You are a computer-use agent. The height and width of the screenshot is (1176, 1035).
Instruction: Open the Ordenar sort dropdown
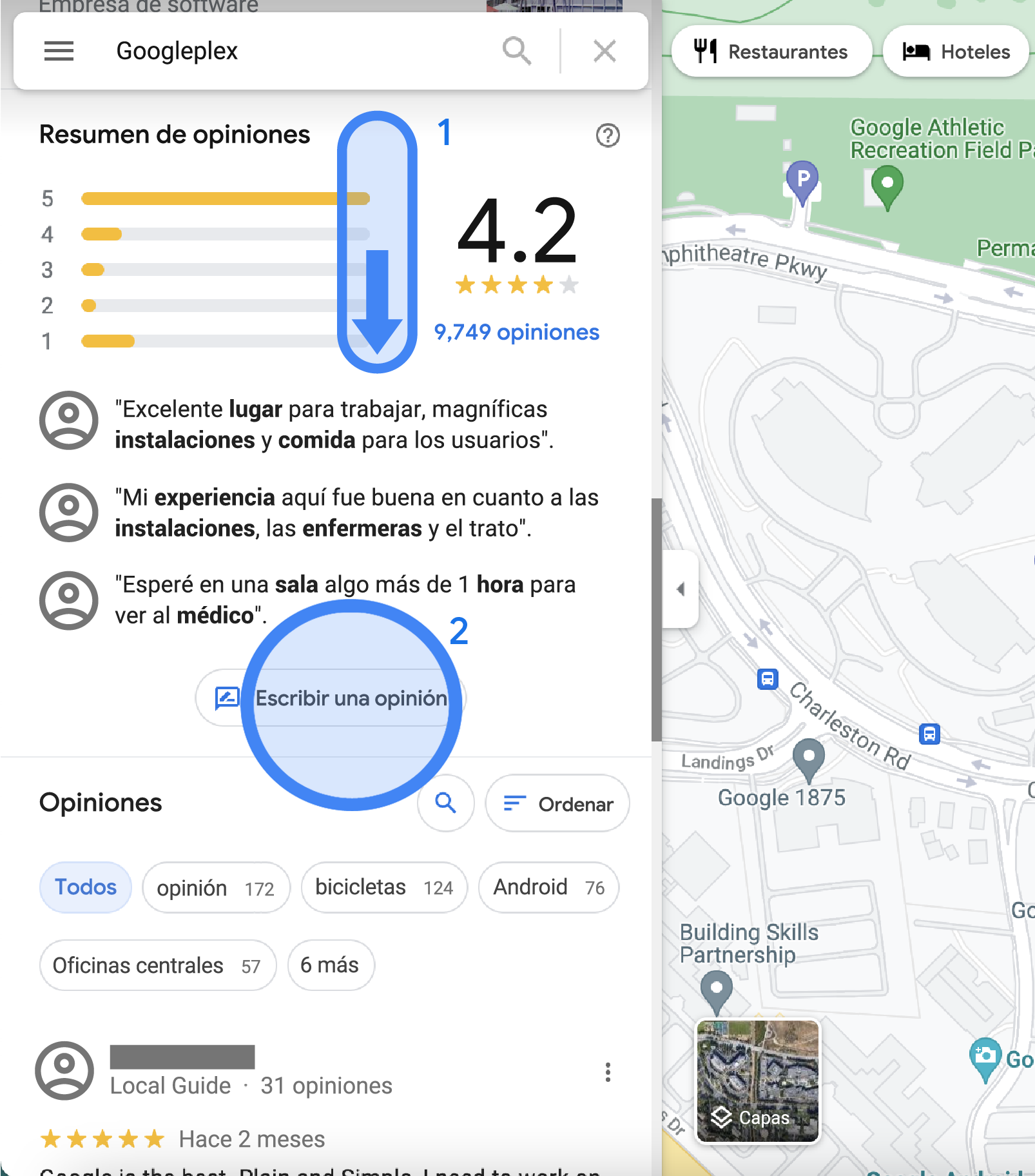557,804
